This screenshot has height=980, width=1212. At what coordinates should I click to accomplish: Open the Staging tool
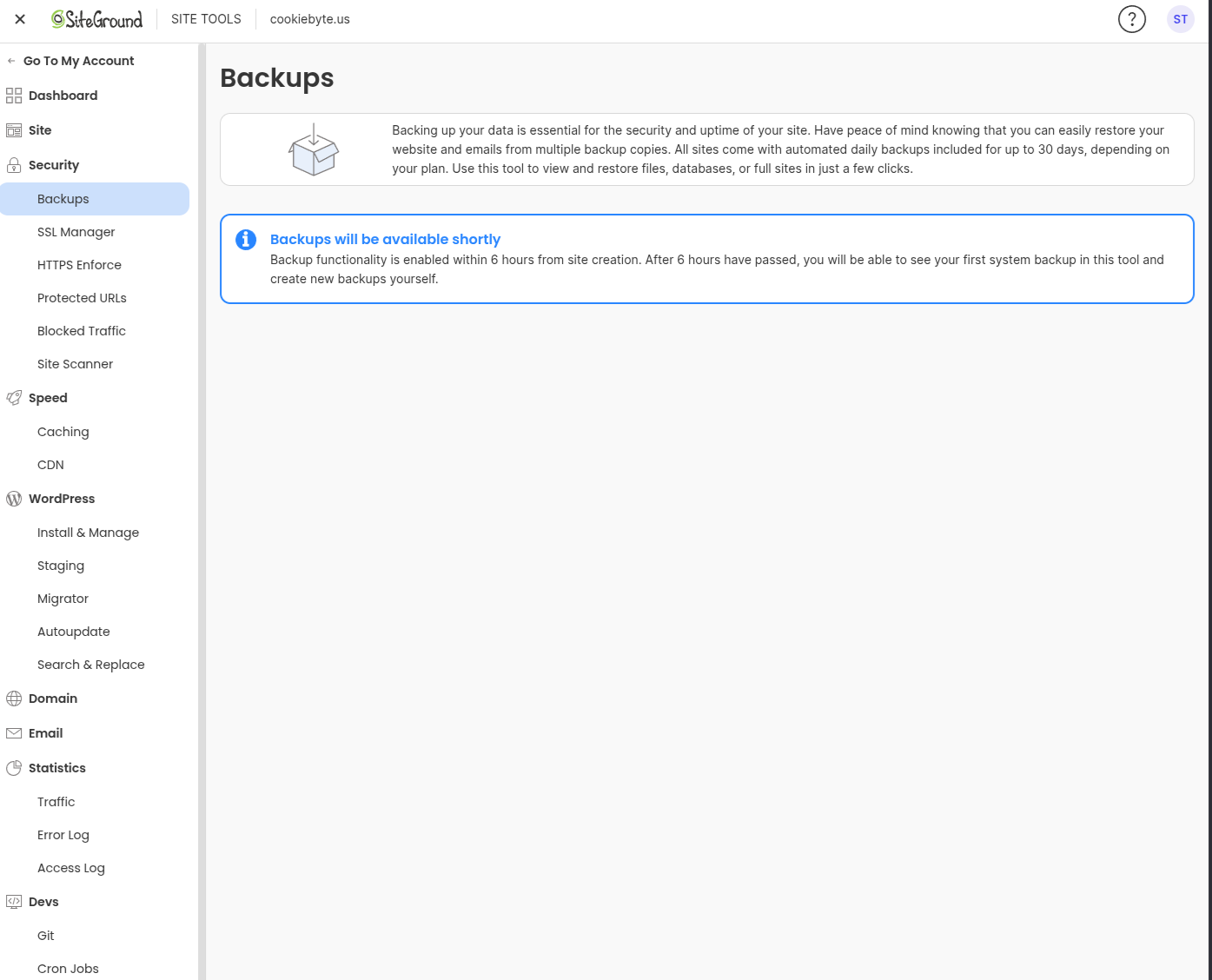(61, 566)
